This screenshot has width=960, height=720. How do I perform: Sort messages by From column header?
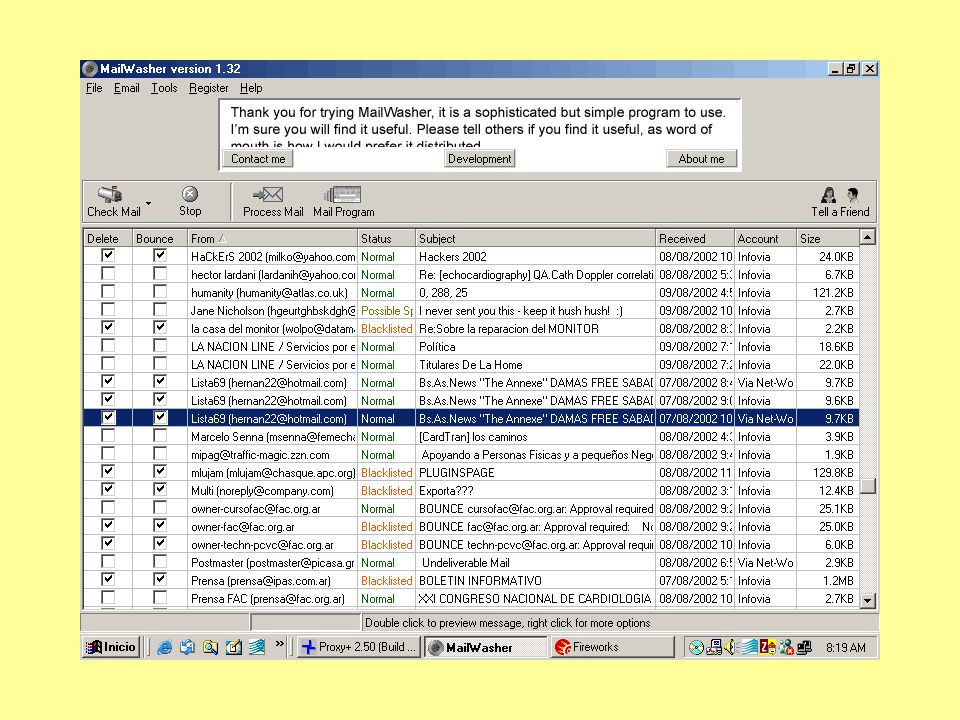(x=272, y=239)
